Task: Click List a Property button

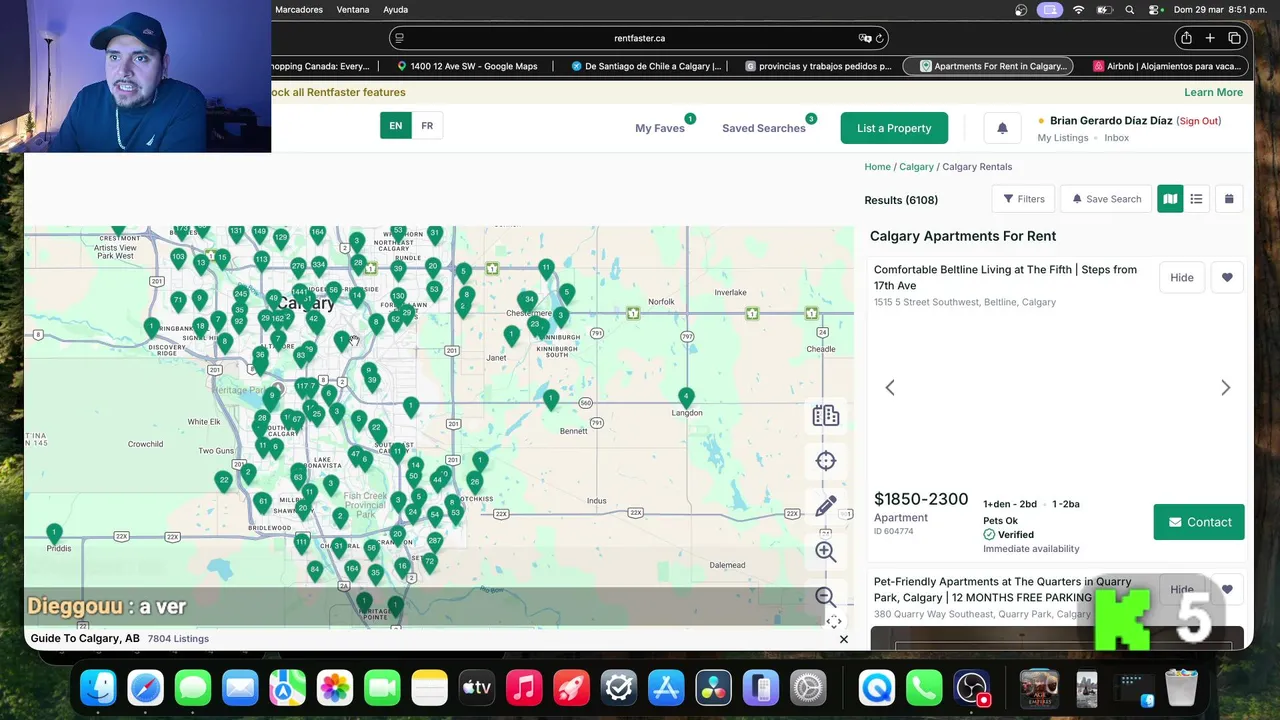Action: tap(894, 128)
